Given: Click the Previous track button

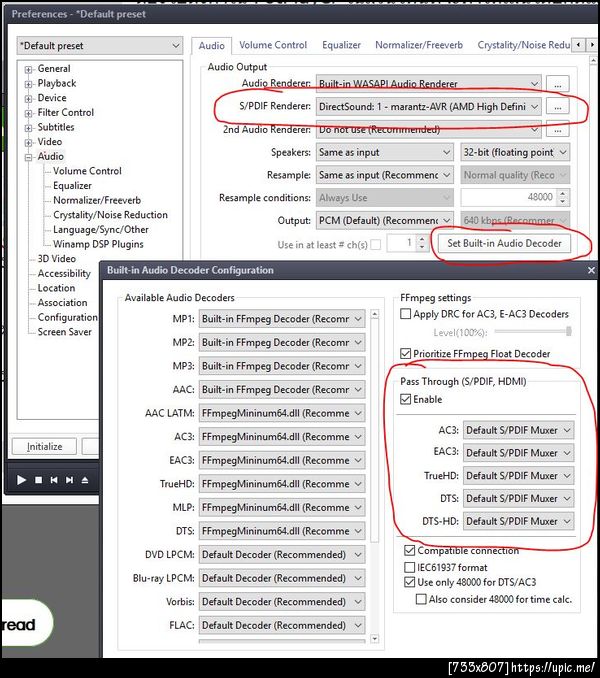Looking at the screenshot, I should pos(54,480).
